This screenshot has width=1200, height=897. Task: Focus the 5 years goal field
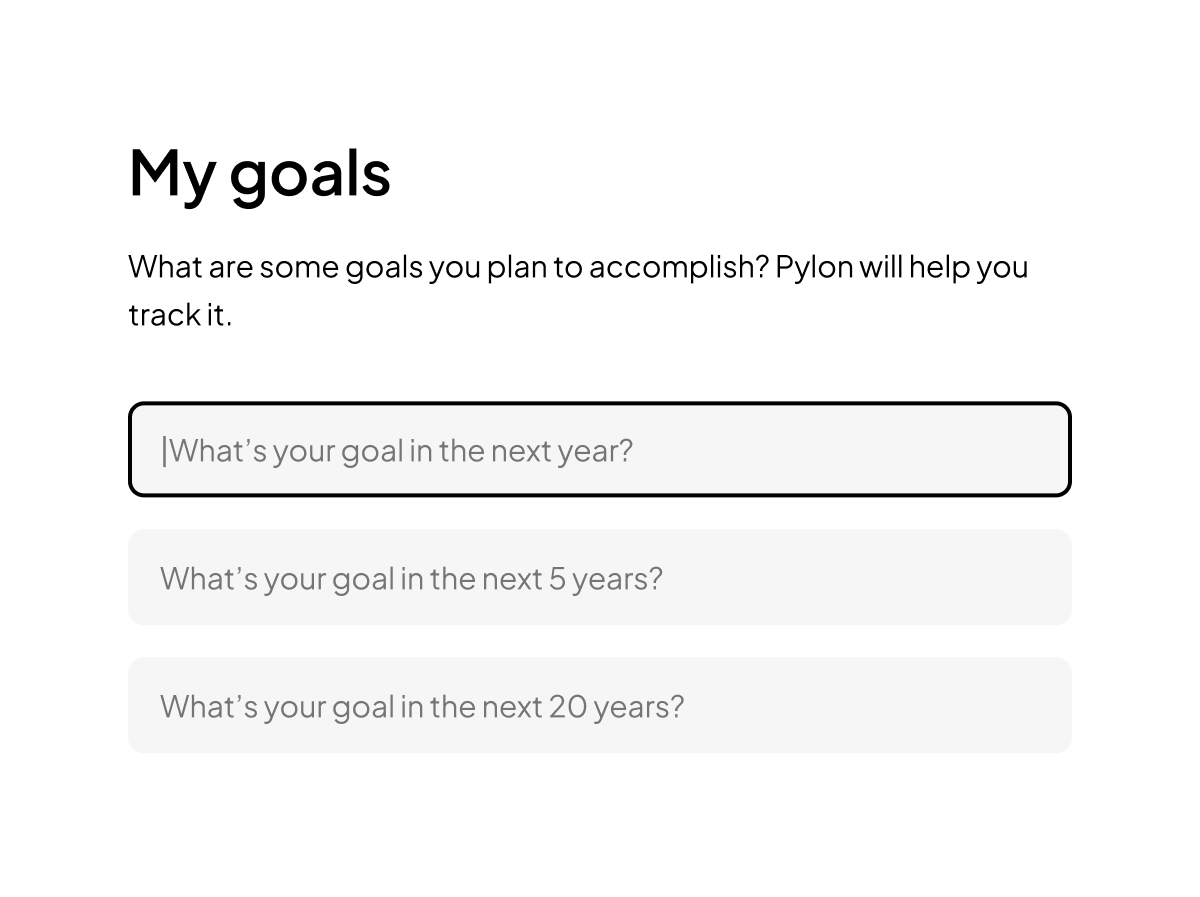pos(600,578)
